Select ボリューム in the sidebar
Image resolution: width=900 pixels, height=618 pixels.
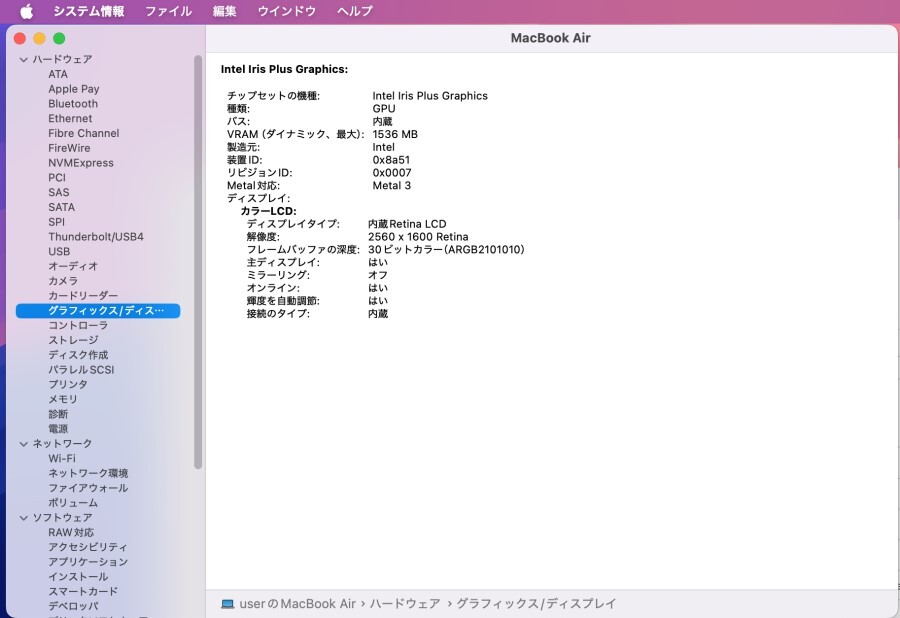click(73, 503)
